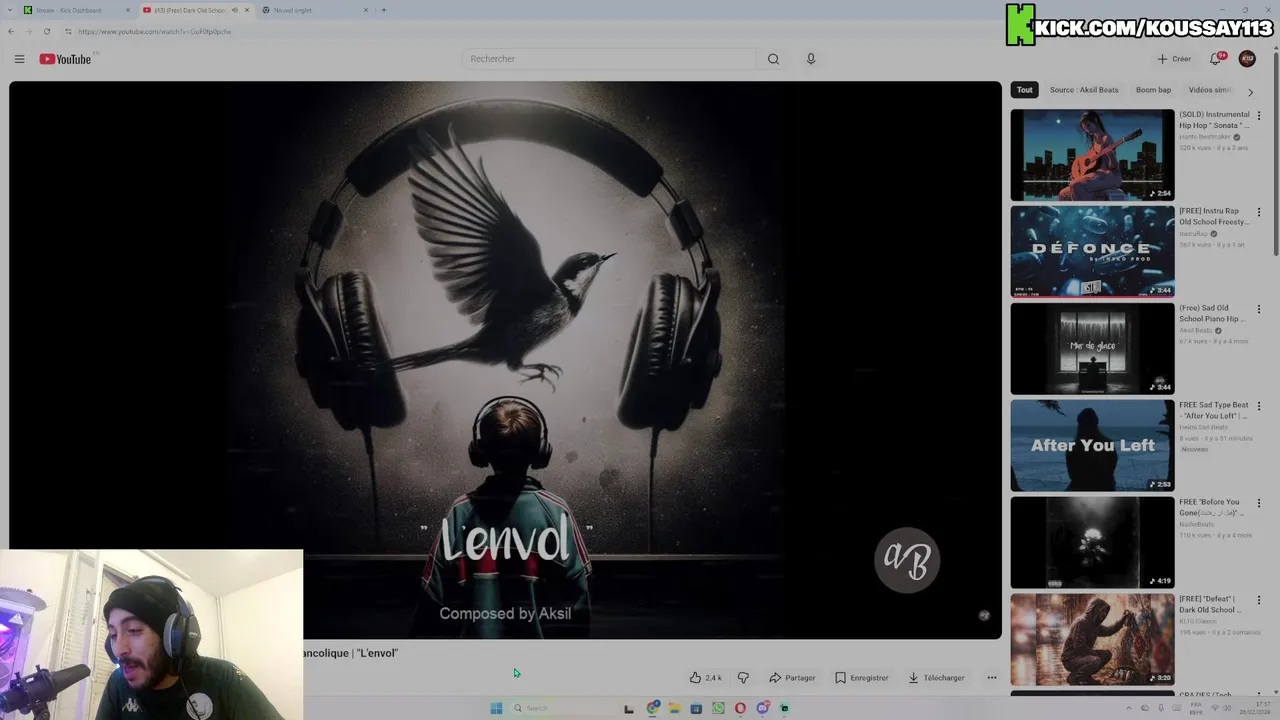Click the search magnifier button
This screenshot has width=1280, height=720.
coord(773,59)
